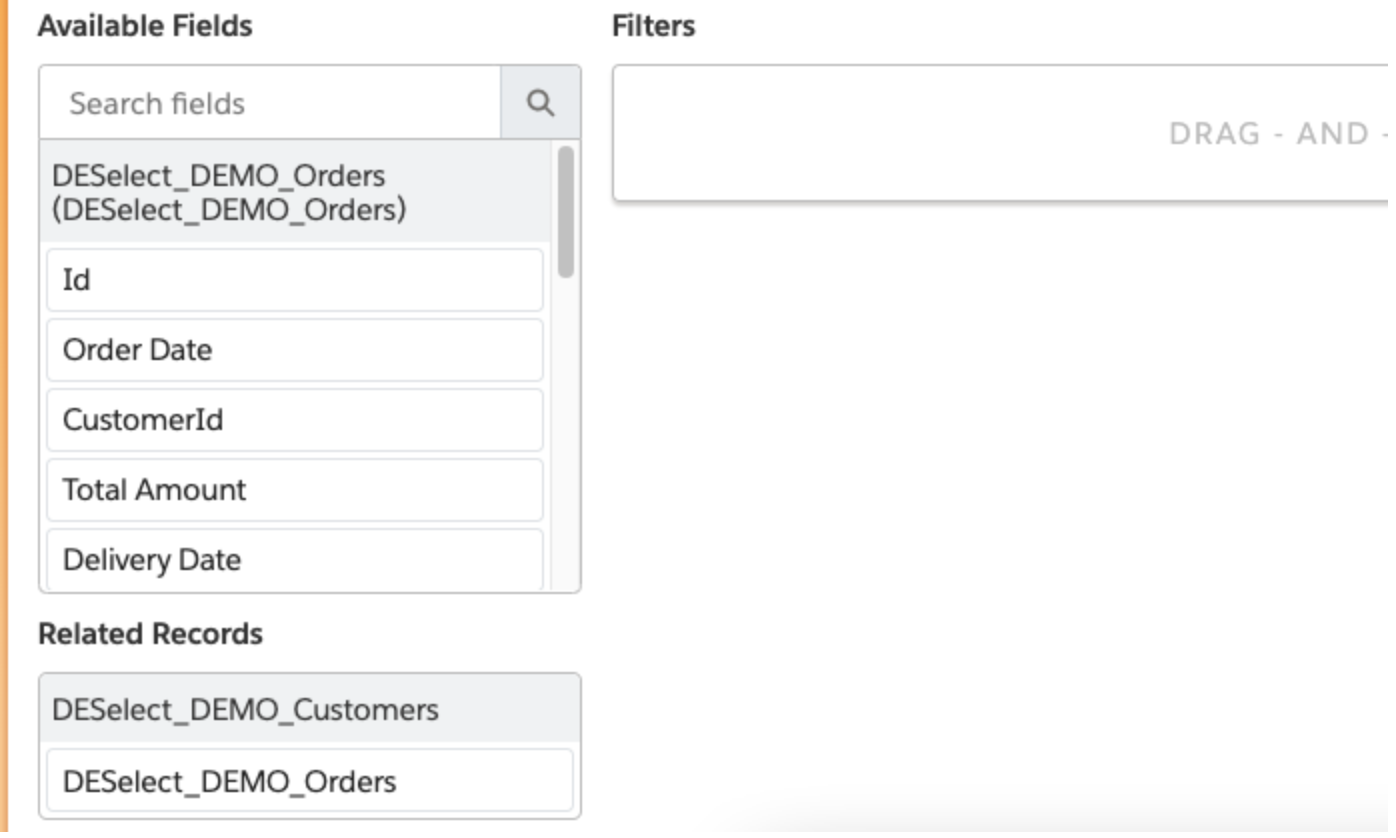Select the Delivery Date field

pos(295,560)
